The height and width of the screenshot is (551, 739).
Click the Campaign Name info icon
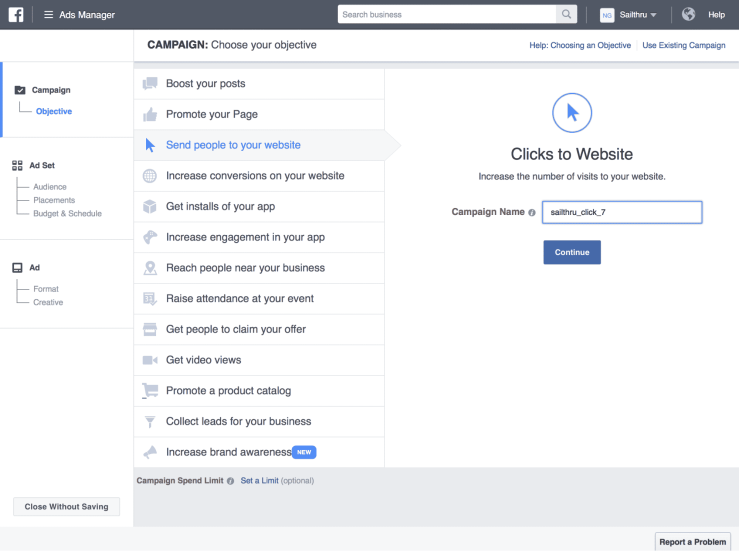[x=531, y=213]
